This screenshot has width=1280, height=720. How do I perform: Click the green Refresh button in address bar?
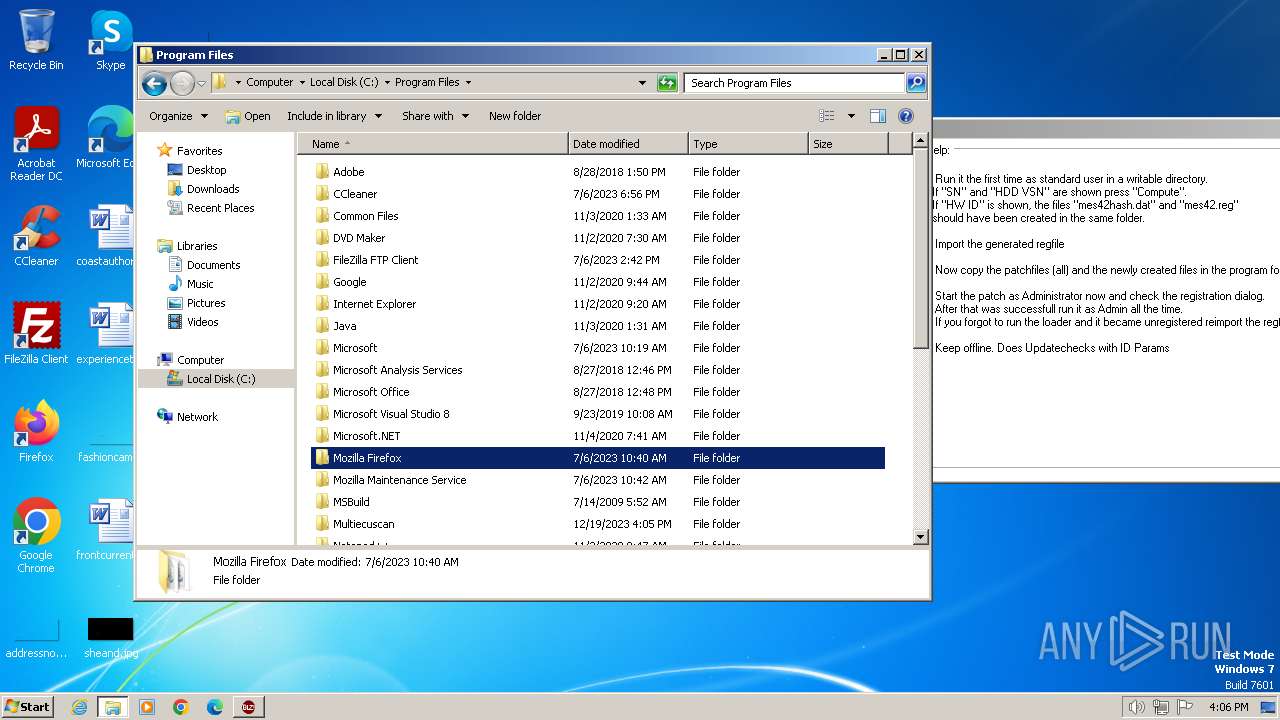pos(667,83)
